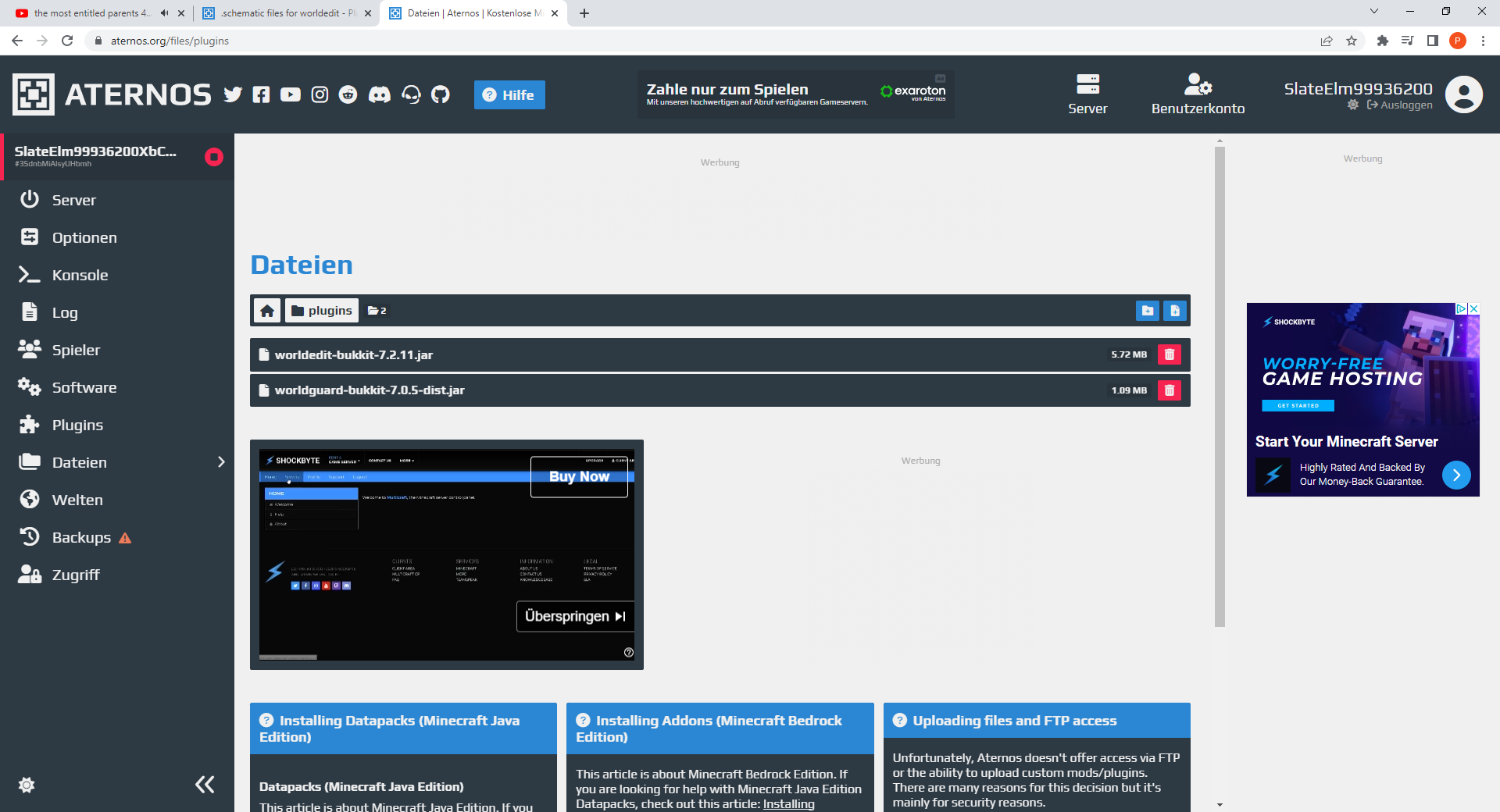Switch to schematic files worldedit tab

(285, 13)
